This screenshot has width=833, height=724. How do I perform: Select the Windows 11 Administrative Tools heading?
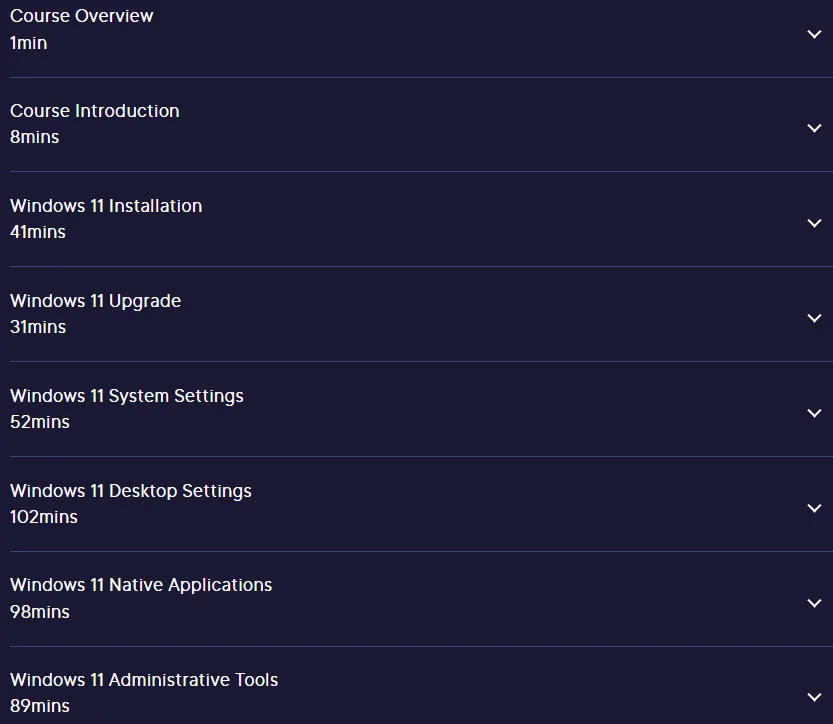pos(144,680)
